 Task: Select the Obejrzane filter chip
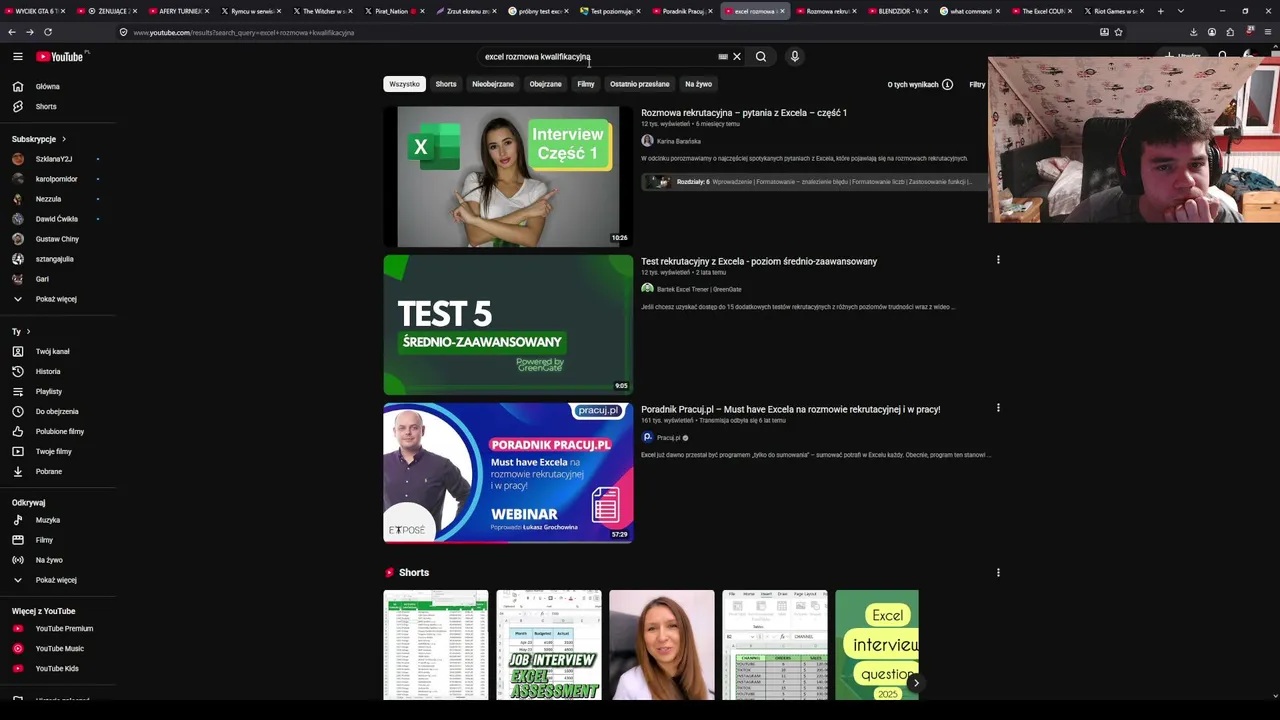tap(546, 84)
